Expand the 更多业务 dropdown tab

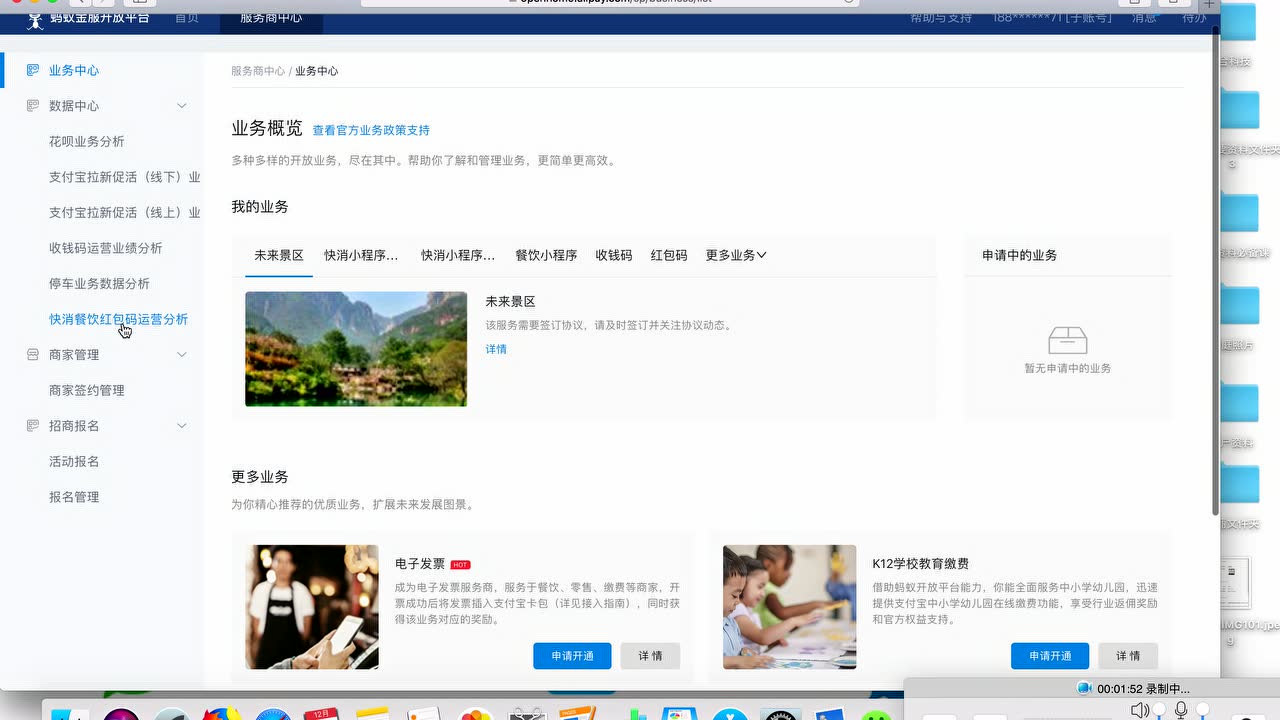click(x=736, y=255)
